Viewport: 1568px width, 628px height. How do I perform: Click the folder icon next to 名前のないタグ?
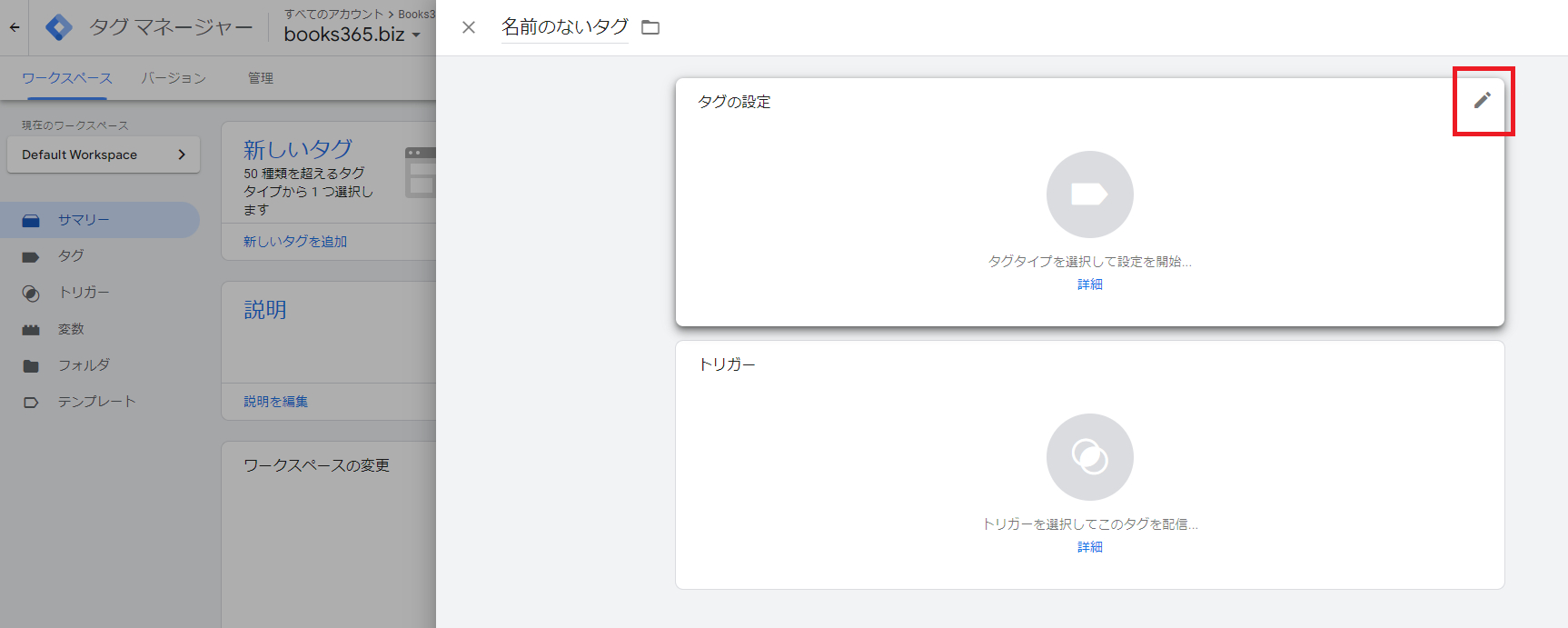[x=650, y=27]
